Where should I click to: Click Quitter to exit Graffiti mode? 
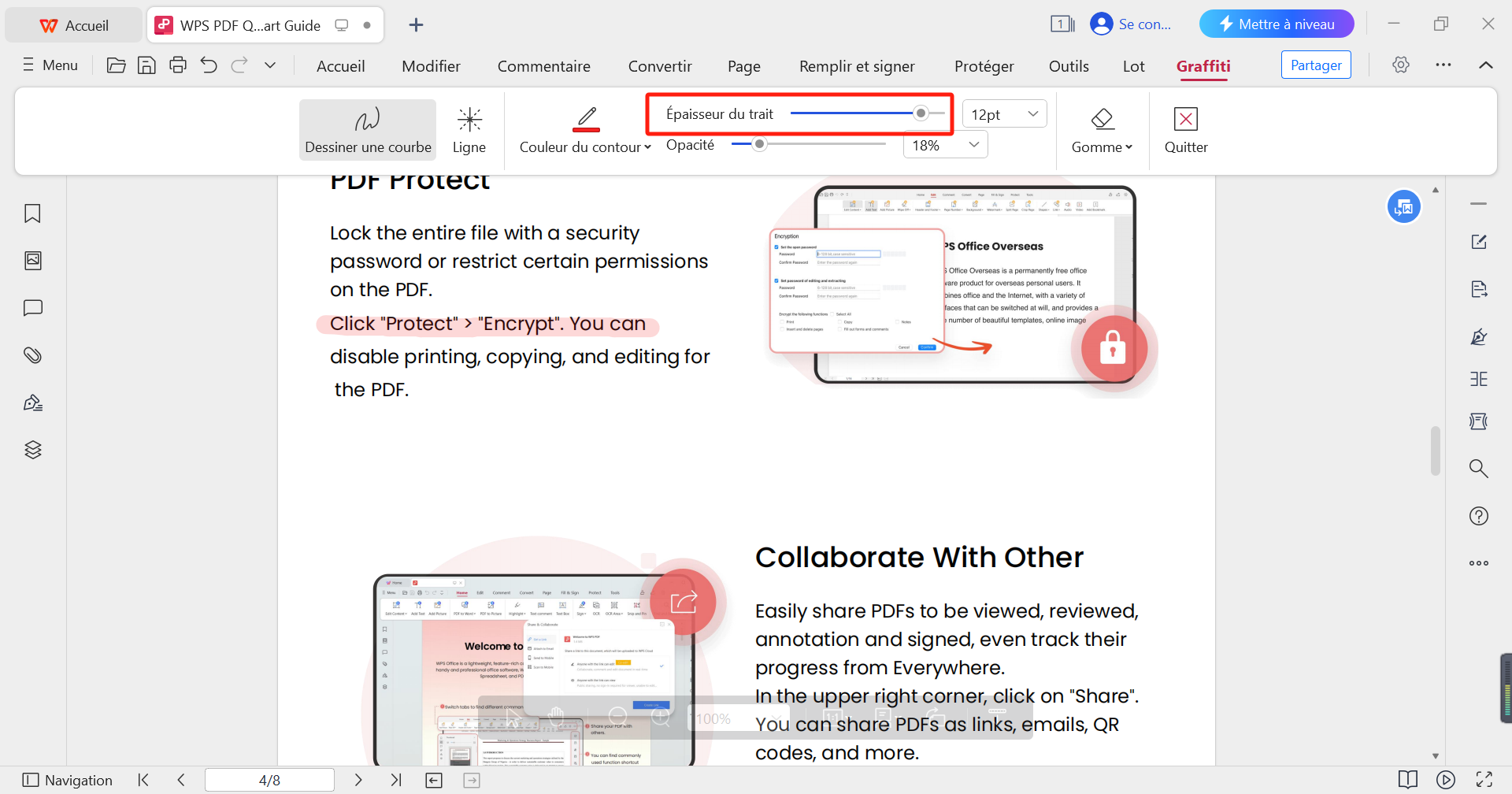(x=1186, y=130)
